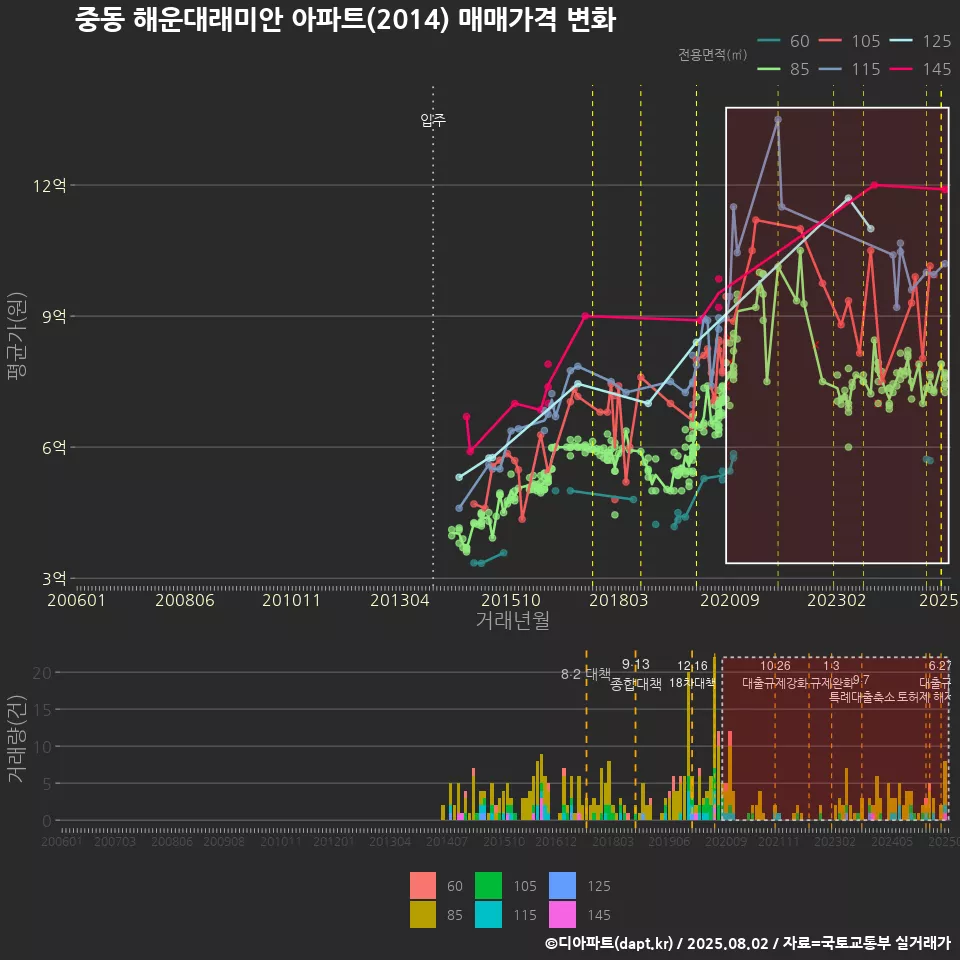Click the '자료=국토교통부 실거래가' source text
The height and width of the screenshot is (960, 960).
tap(867, 943)
